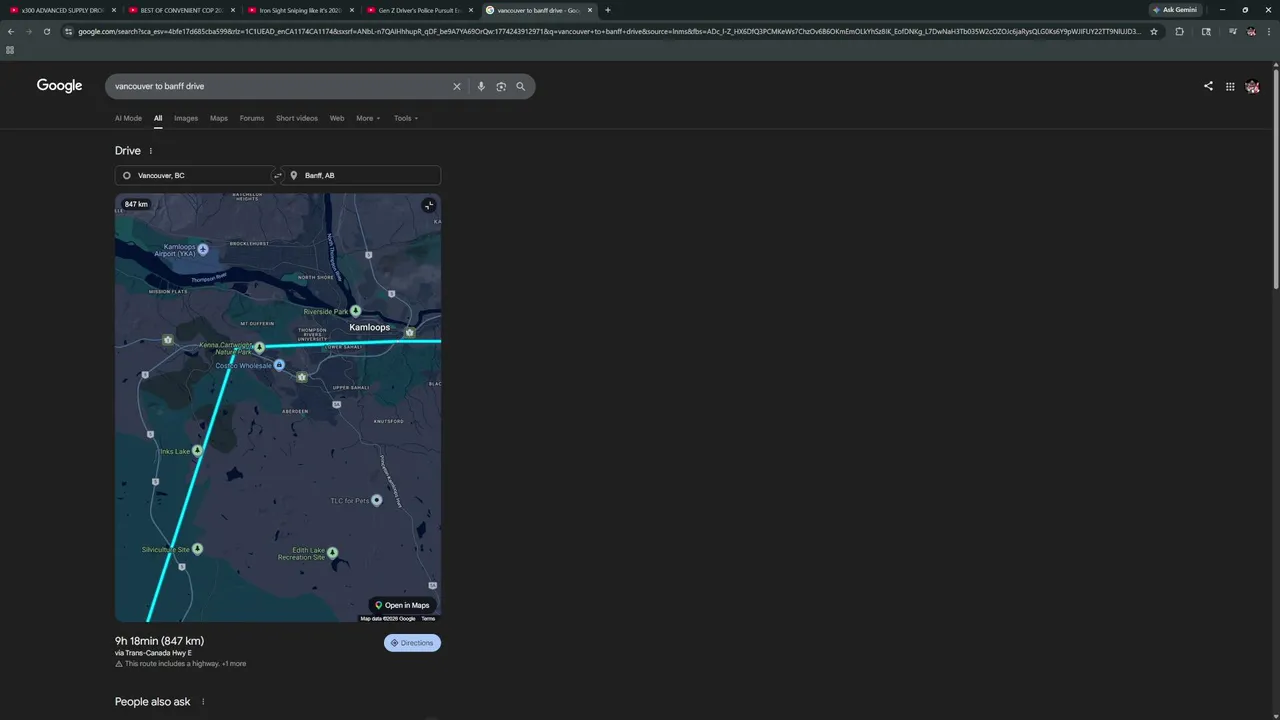Click the browser address bar URL
Screen dimensions: 1280x720
pos(610,31)
